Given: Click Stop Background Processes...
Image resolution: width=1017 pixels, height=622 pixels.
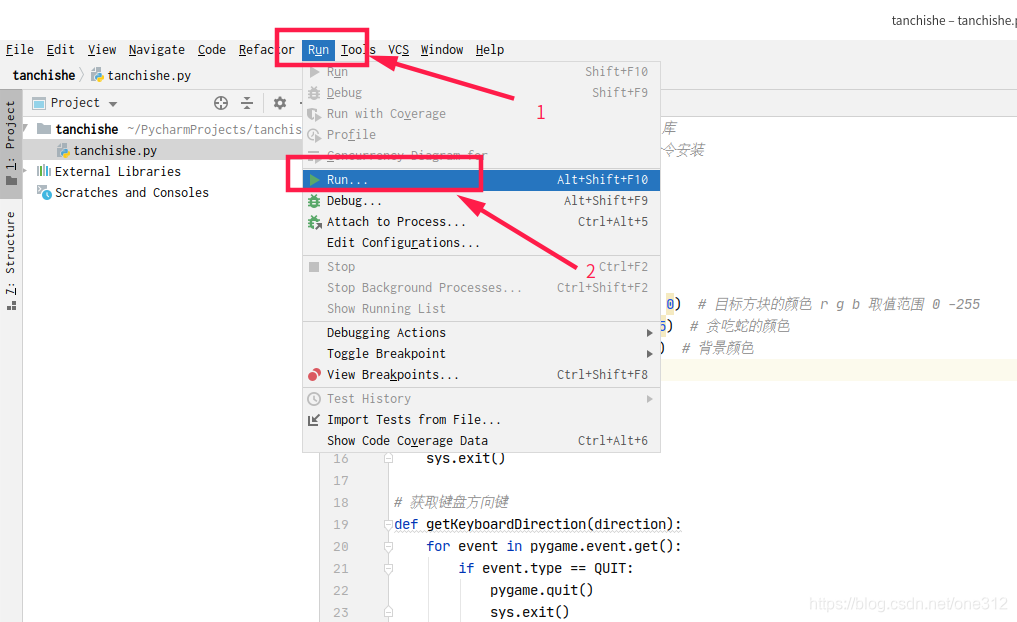Looking at the screenshot, I should coord(481,287).
